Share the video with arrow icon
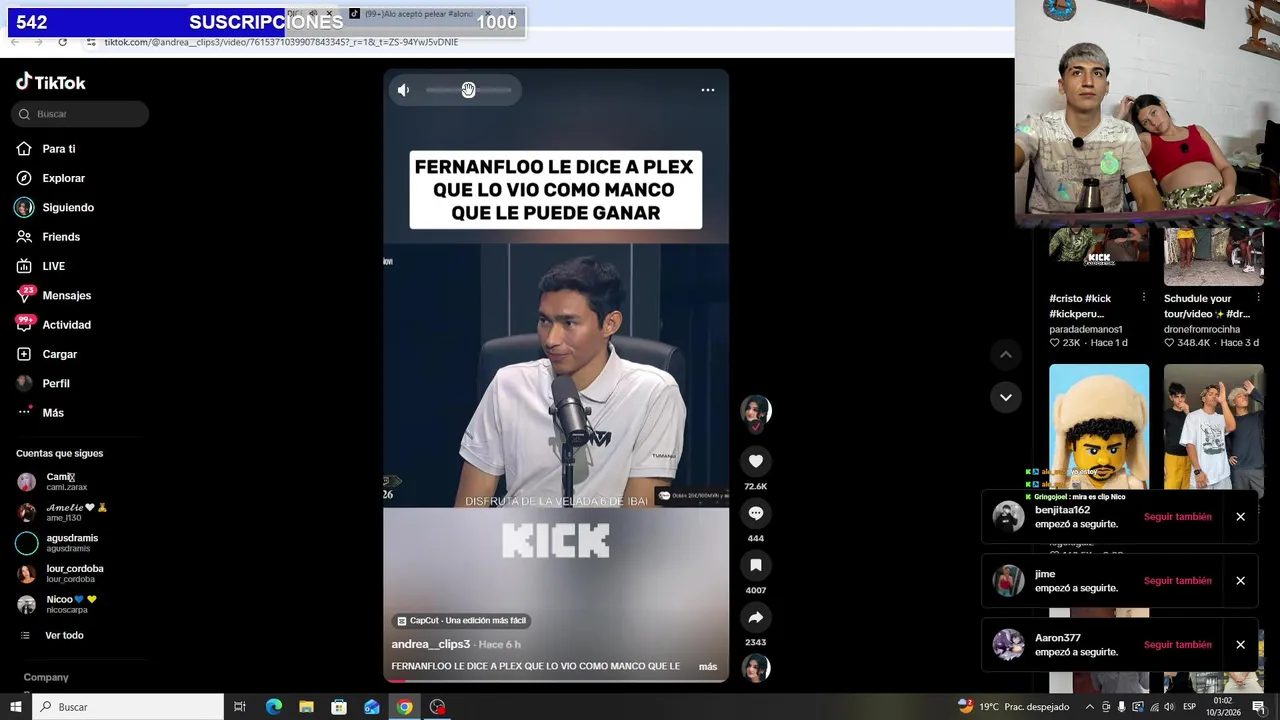The image size is (1280, 720). point(756,617)
